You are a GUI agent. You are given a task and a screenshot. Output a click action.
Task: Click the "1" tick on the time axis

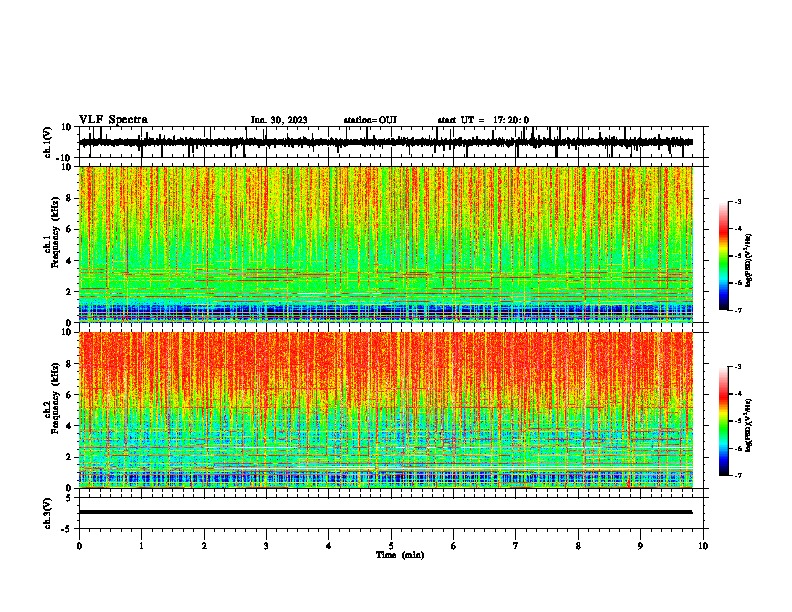coord(142,546)
